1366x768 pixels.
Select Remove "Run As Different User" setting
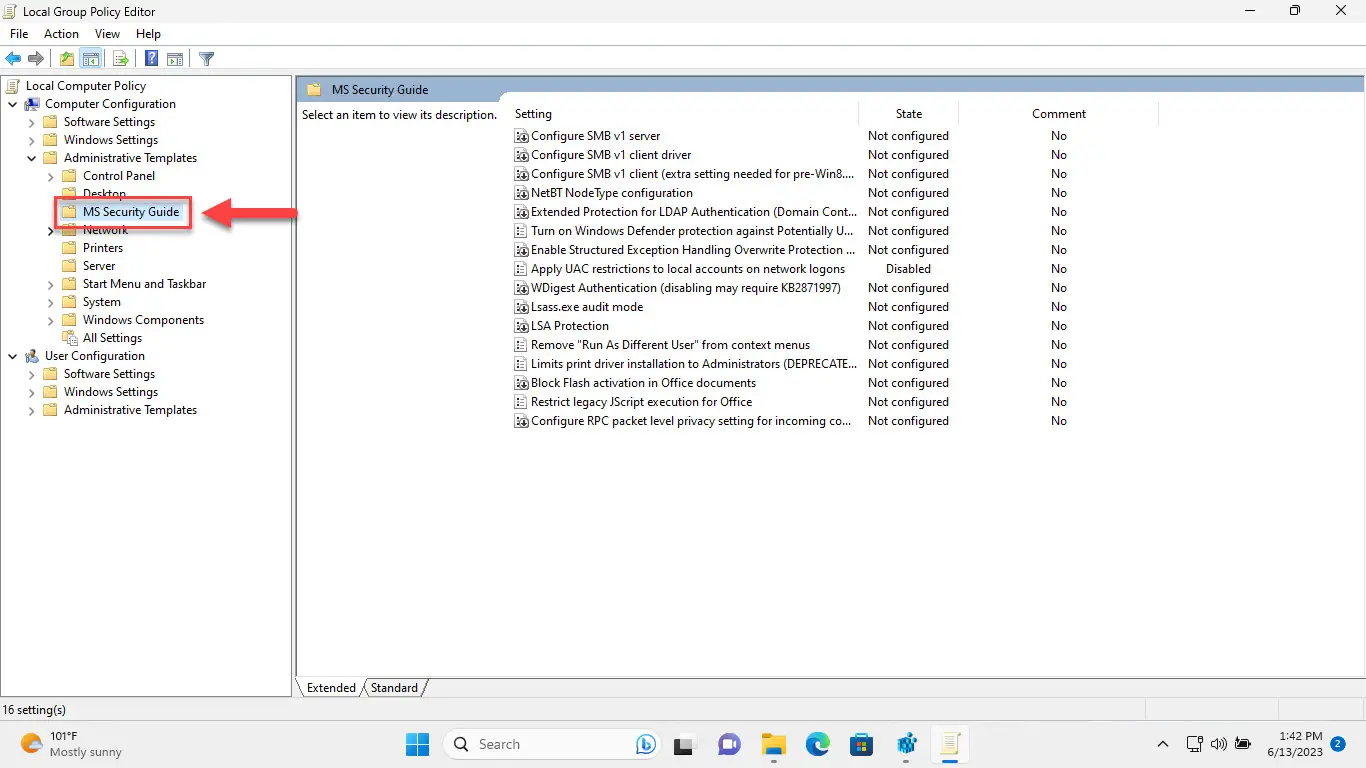click(x=670, y=345)
